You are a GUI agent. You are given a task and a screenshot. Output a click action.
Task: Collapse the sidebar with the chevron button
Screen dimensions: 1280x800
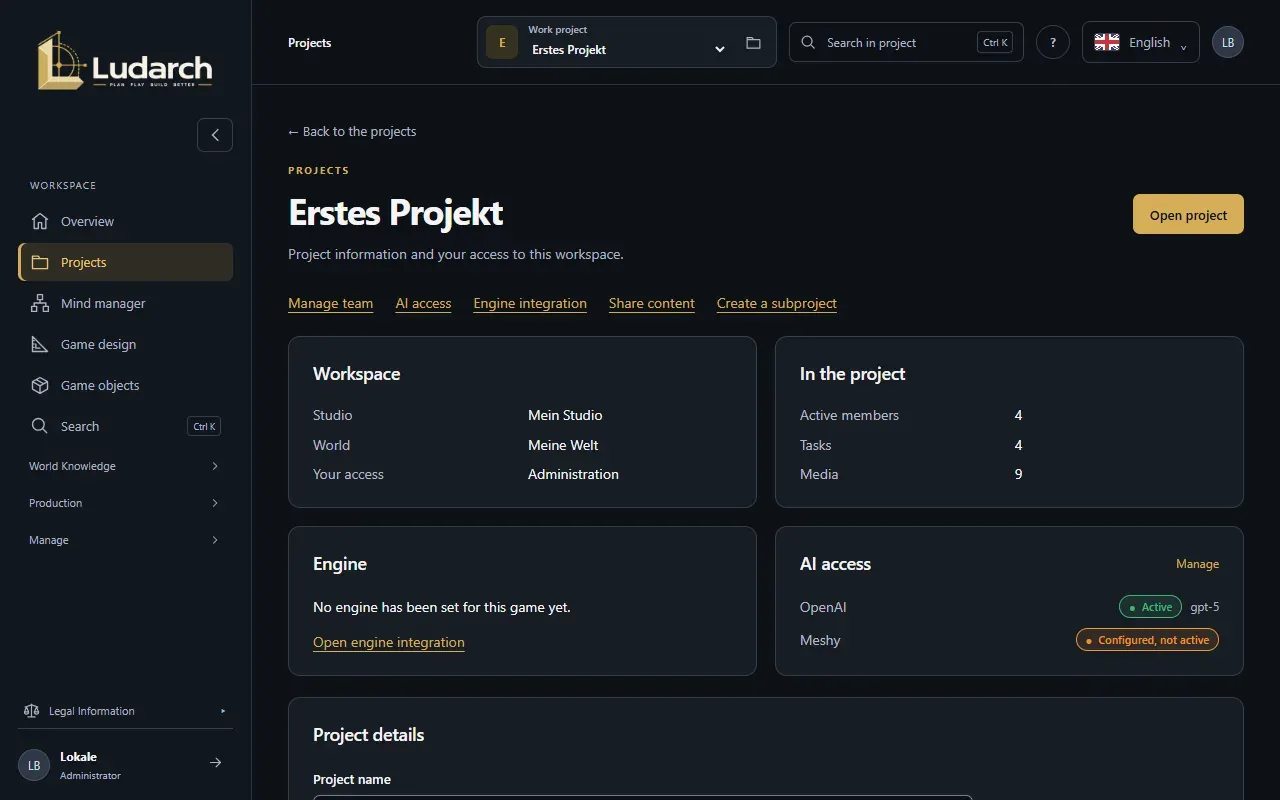pos(215,135)
